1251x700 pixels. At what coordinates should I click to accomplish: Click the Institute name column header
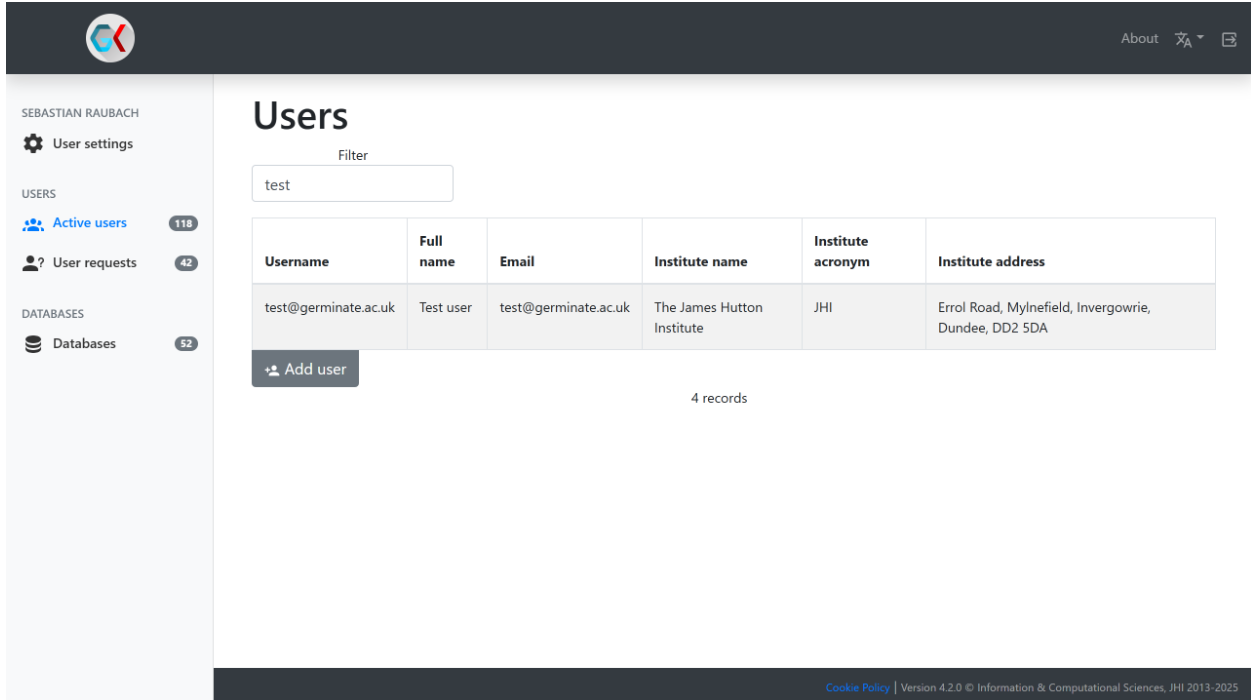pos(700,262)
